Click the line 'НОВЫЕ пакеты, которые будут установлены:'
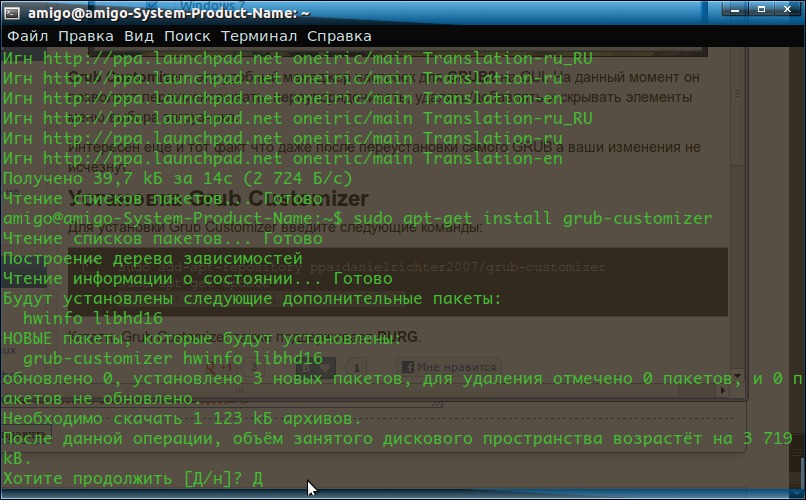This screenshot has height=500, width=806. (202, 339)
